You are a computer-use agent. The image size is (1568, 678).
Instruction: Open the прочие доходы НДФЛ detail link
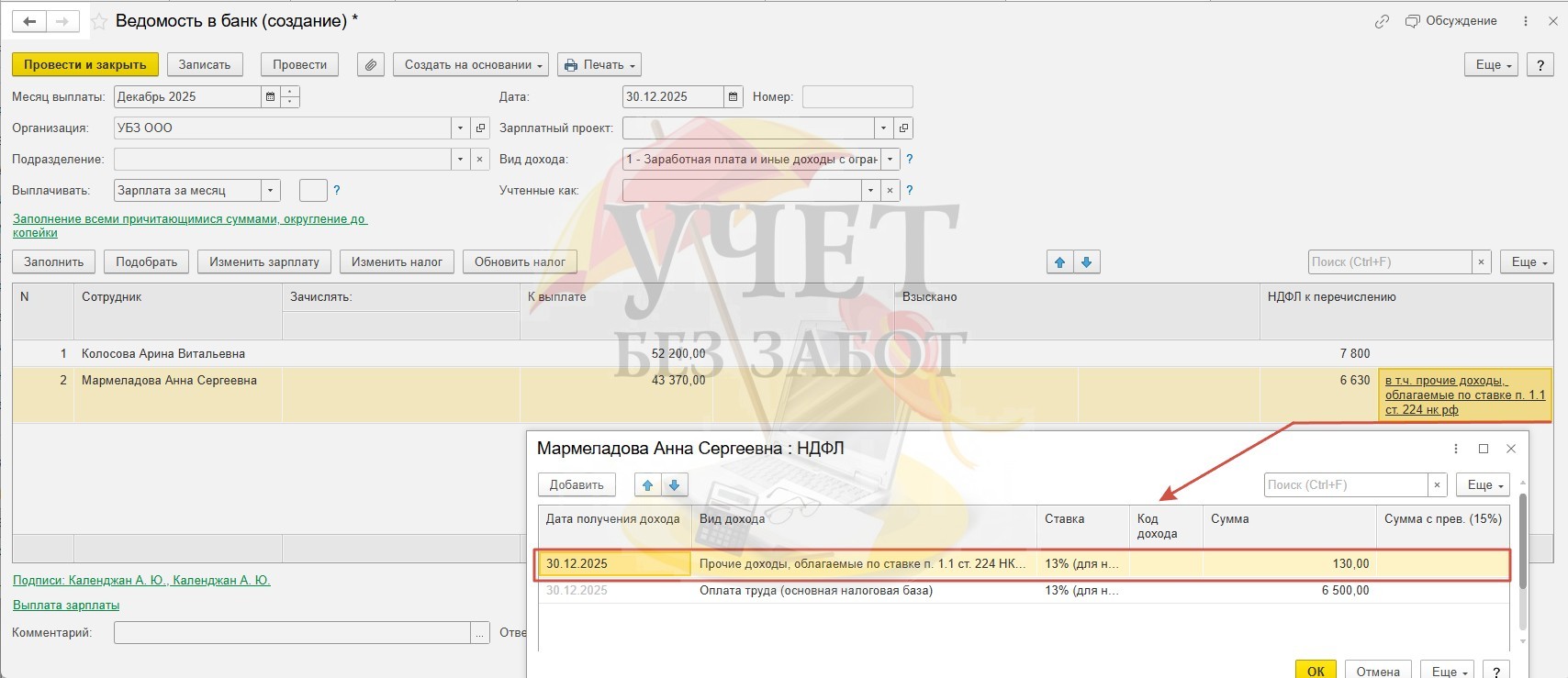click(x=1465, y=395)
